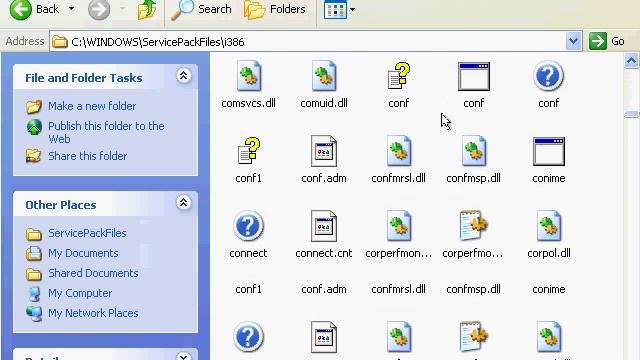This screenshot has height=360, width=640.
Task: Select the conf file with yellow question mark
Action: tap(398, 76)
